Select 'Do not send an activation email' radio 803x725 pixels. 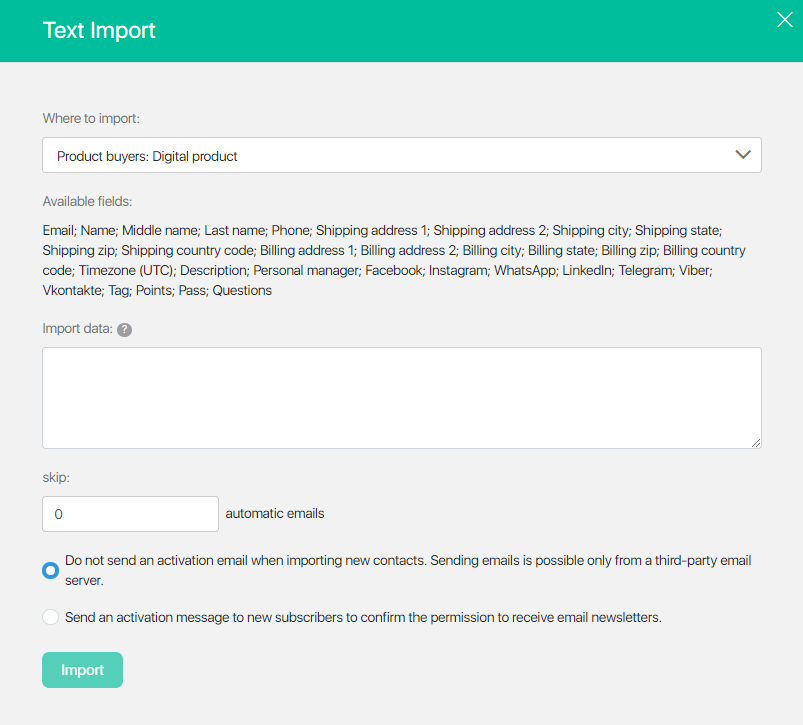(50, 570)
